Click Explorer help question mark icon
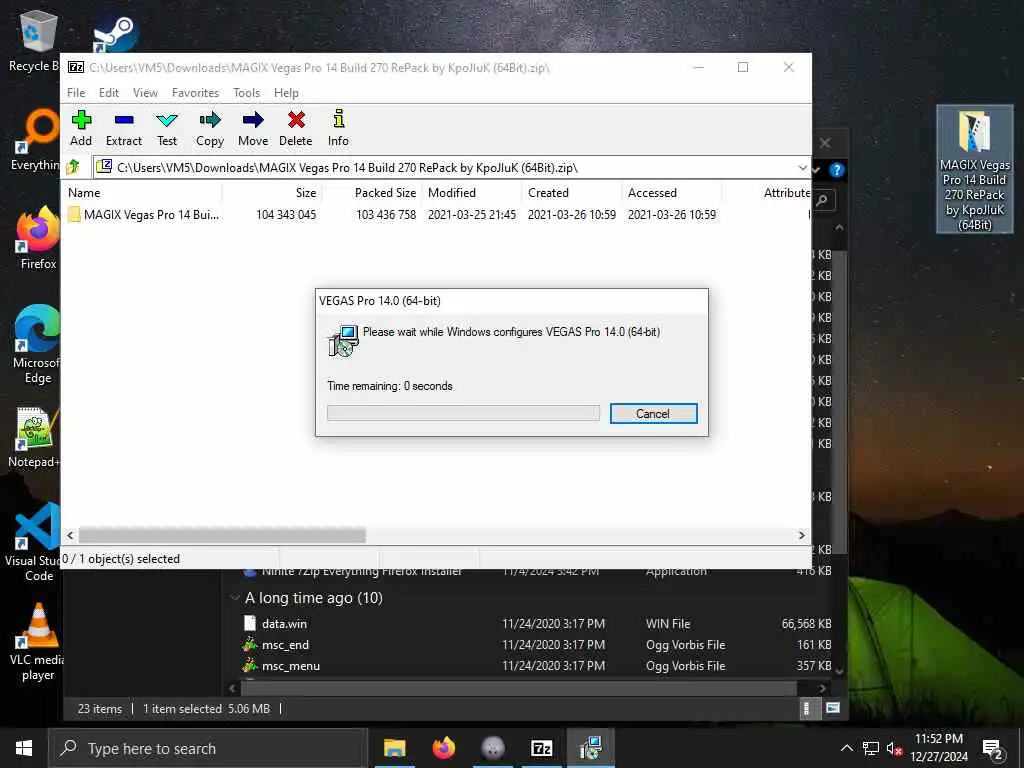The image size is (1024, 768). (x=837, y=170)
